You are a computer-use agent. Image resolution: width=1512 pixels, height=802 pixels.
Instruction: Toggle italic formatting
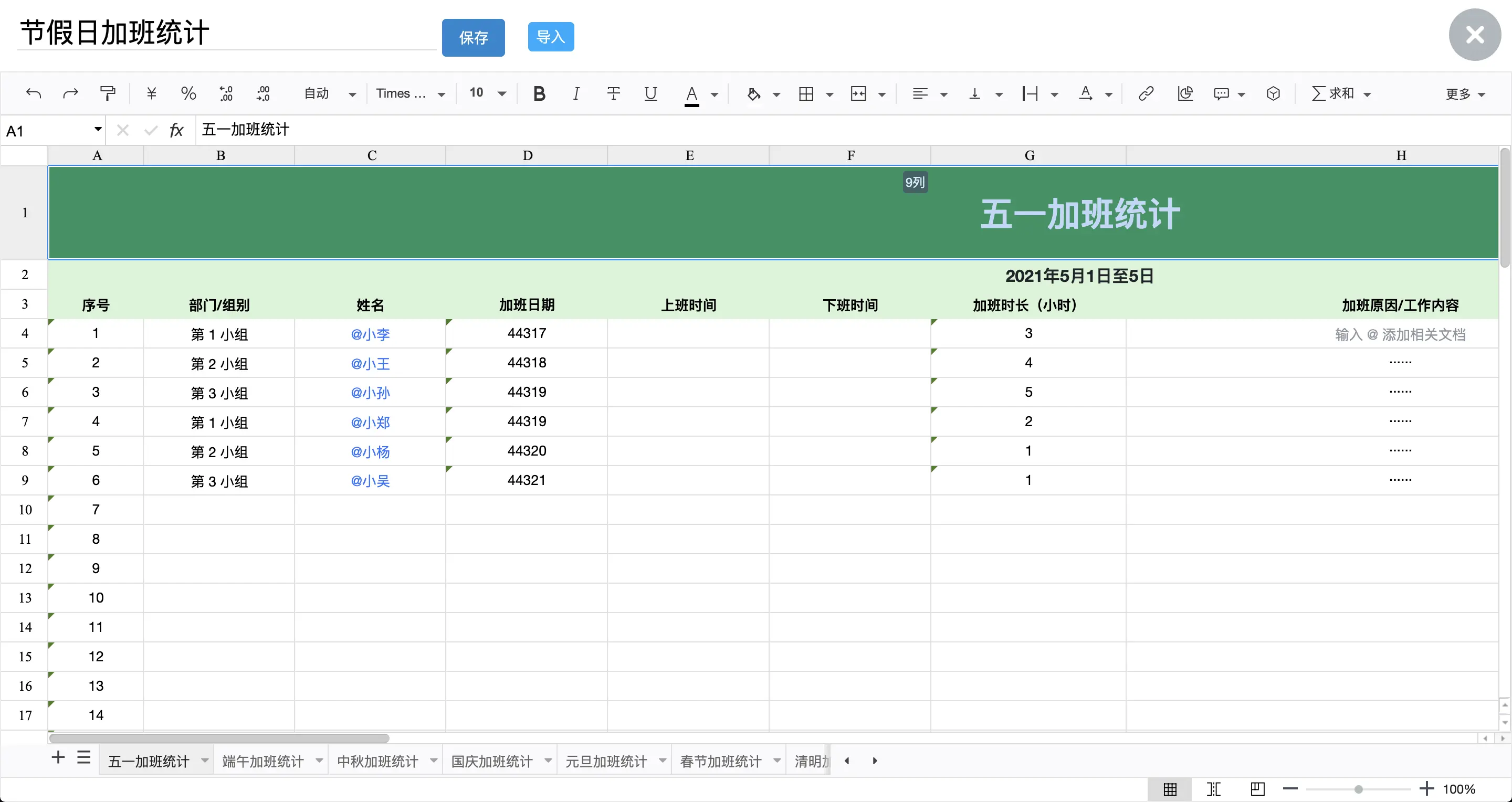pyautogui.click(x=576, y=93)
